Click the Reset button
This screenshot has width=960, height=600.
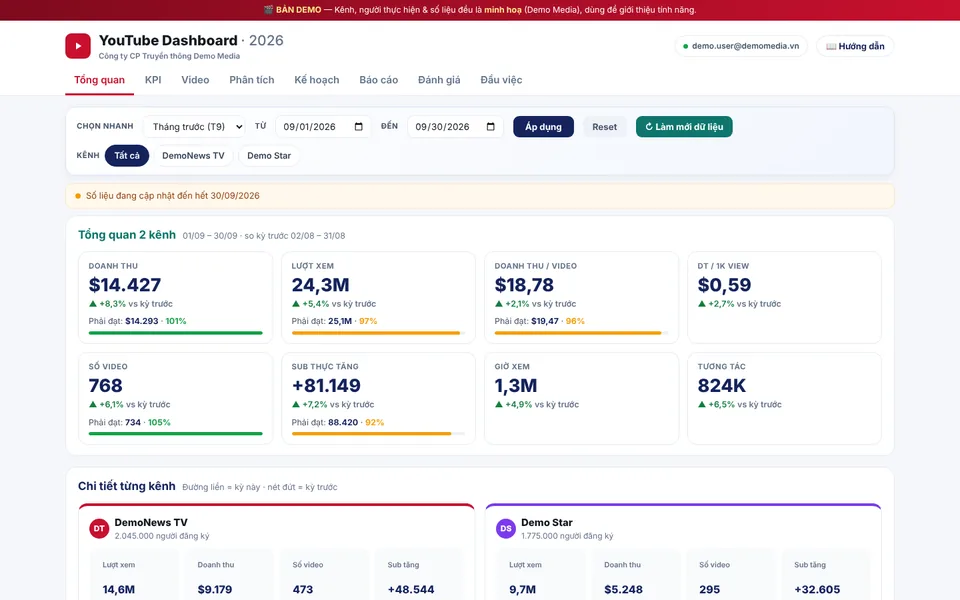click(x=604, y=127)
